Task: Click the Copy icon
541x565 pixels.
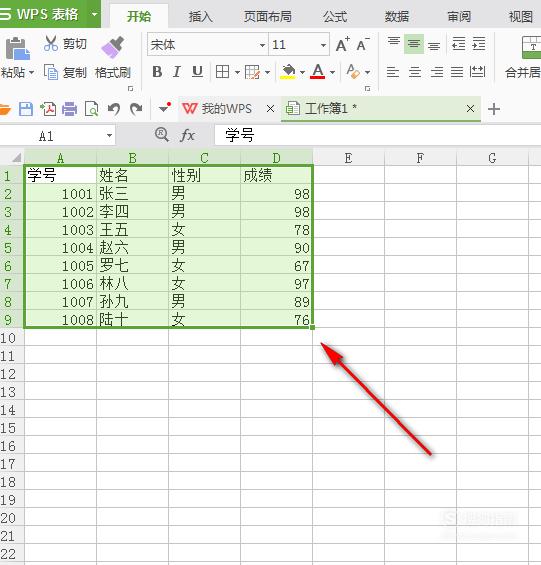Action: point(50,72)
